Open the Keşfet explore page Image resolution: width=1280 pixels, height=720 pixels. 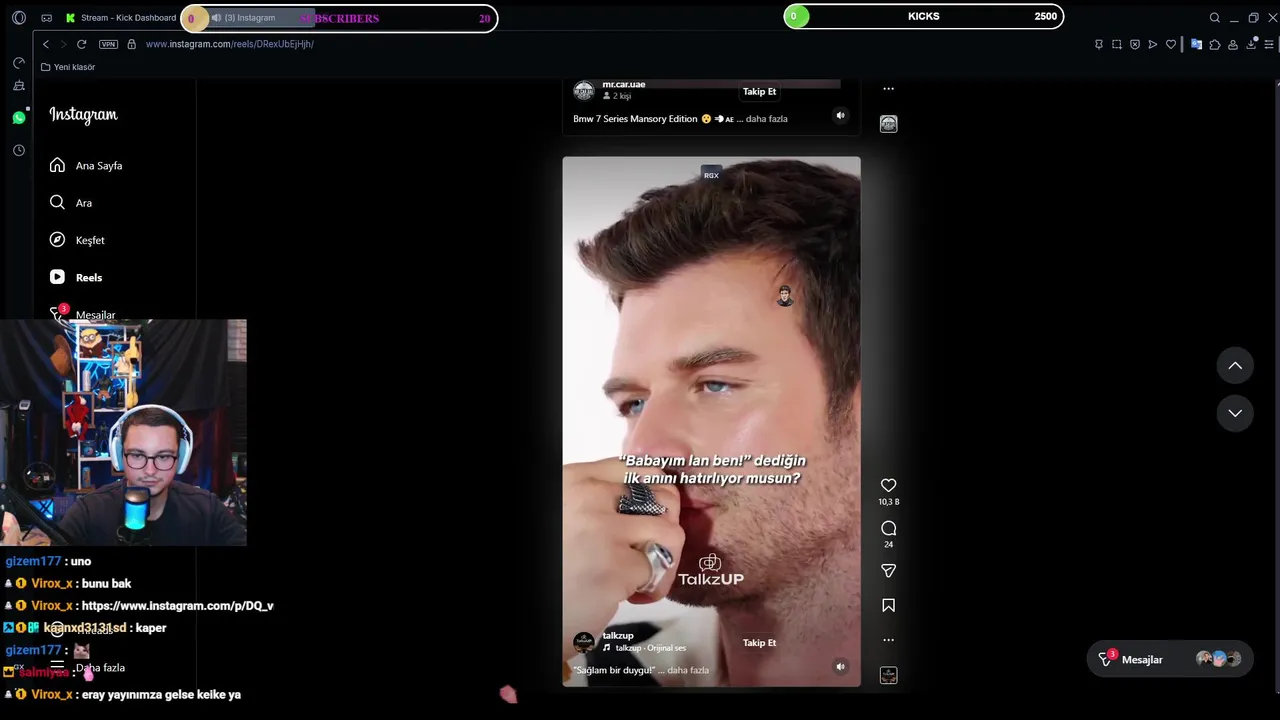point(77,240)
